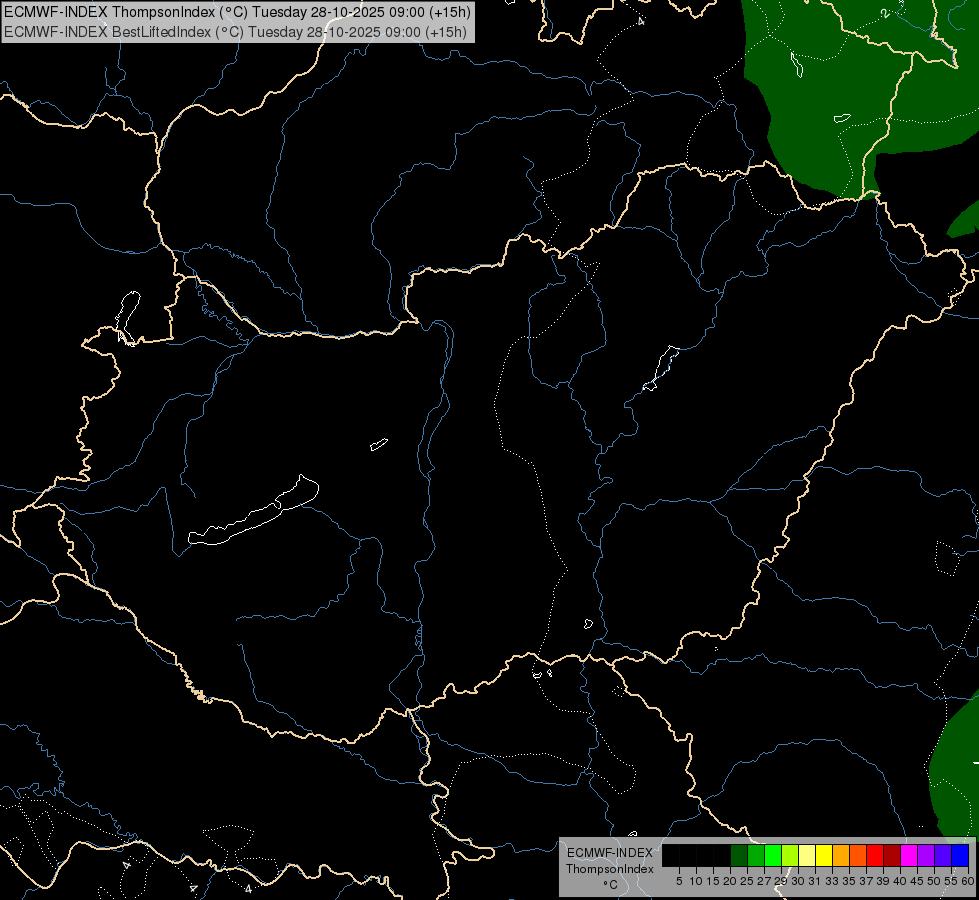Click the legend title 'ECMWF-INDEX ThompsonIndex °C'
979x900 pixels.
tap(610, 868)
